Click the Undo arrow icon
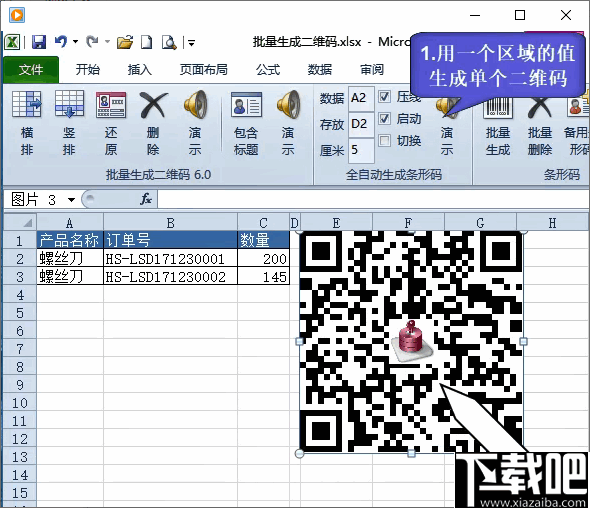 [x=61, y=42]
